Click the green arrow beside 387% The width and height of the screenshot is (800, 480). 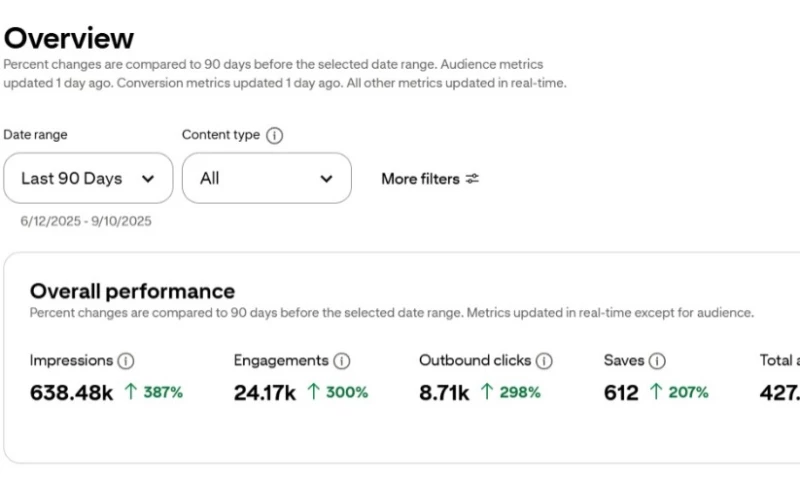130,392
